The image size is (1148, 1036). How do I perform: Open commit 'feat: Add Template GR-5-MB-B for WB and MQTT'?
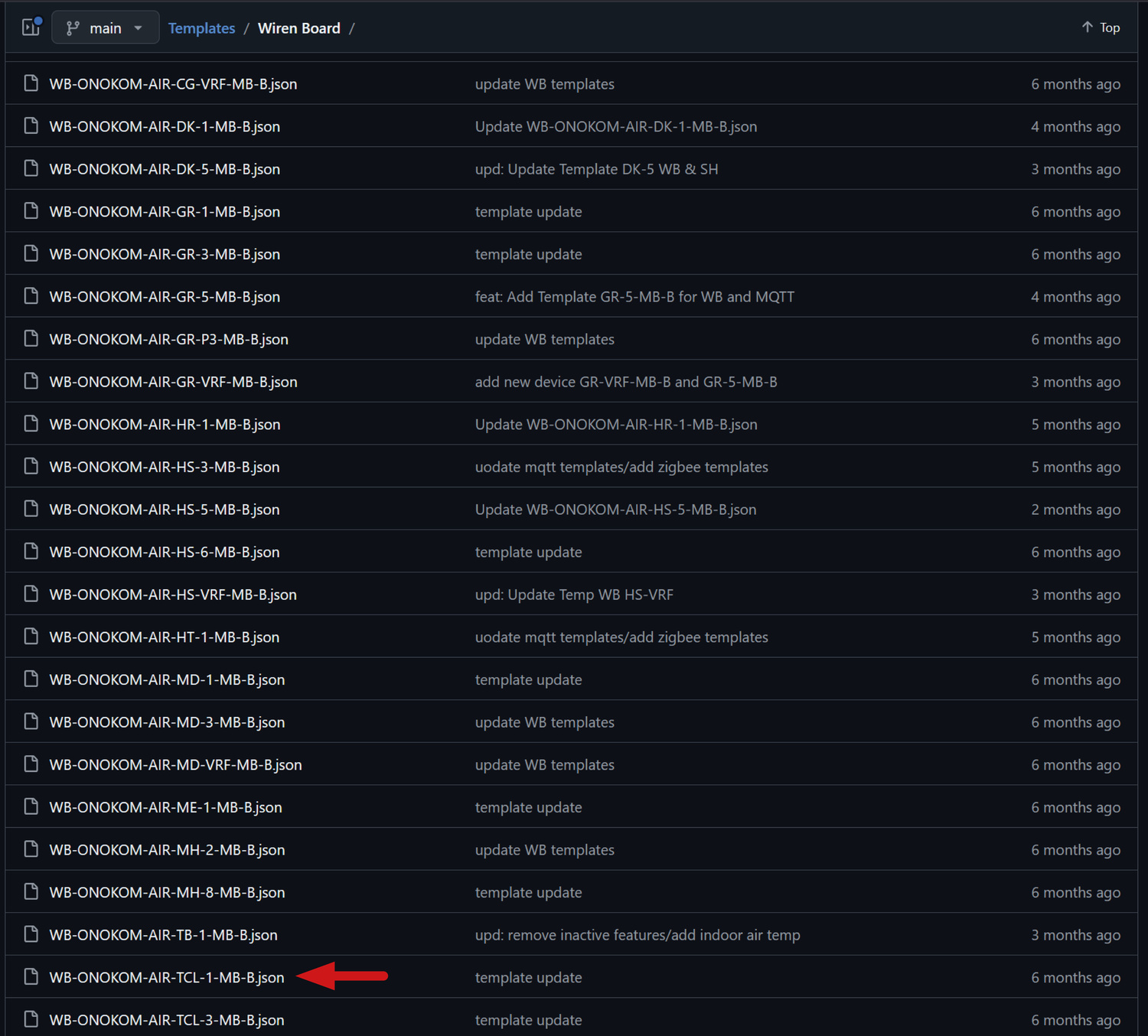[x=634, y=297]
